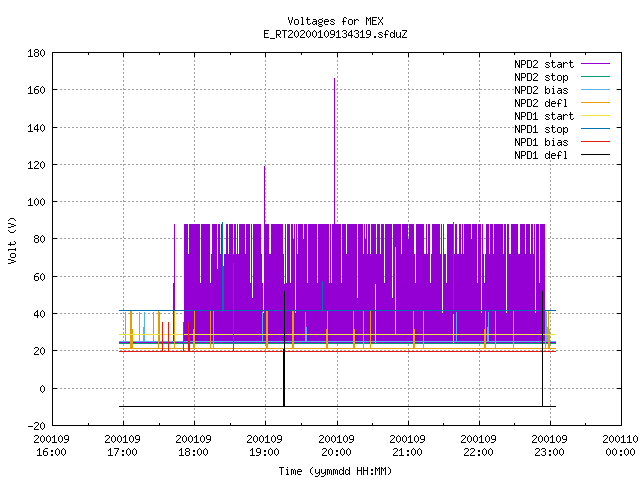
Task: Click the orange NPD2 defl legend line
Action: coord(596,103)
